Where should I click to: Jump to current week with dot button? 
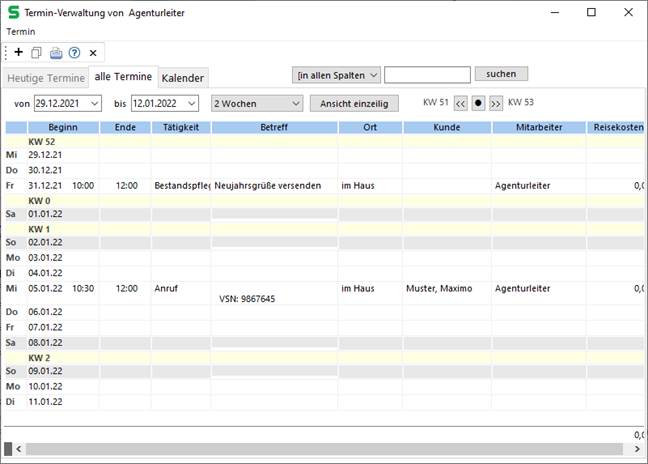(x=478, y=102)
